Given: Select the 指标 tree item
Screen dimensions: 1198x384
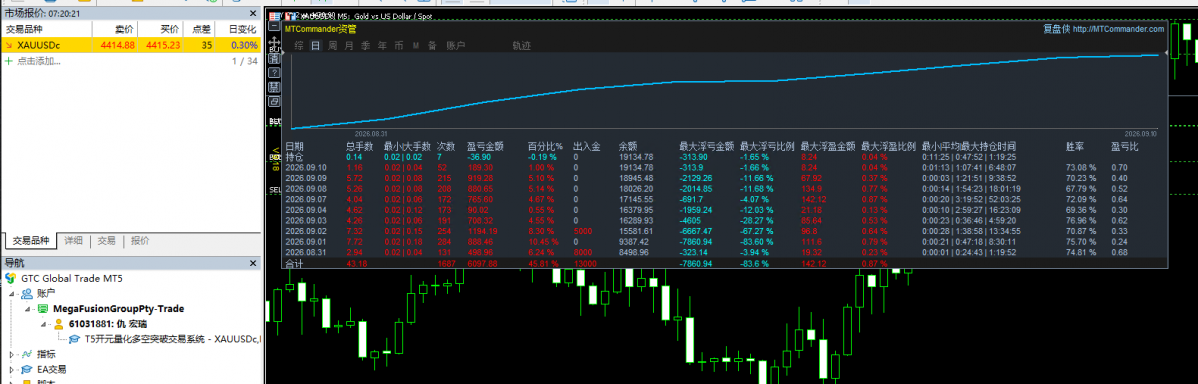Looking at the screenshot, I should pos(45,354).
